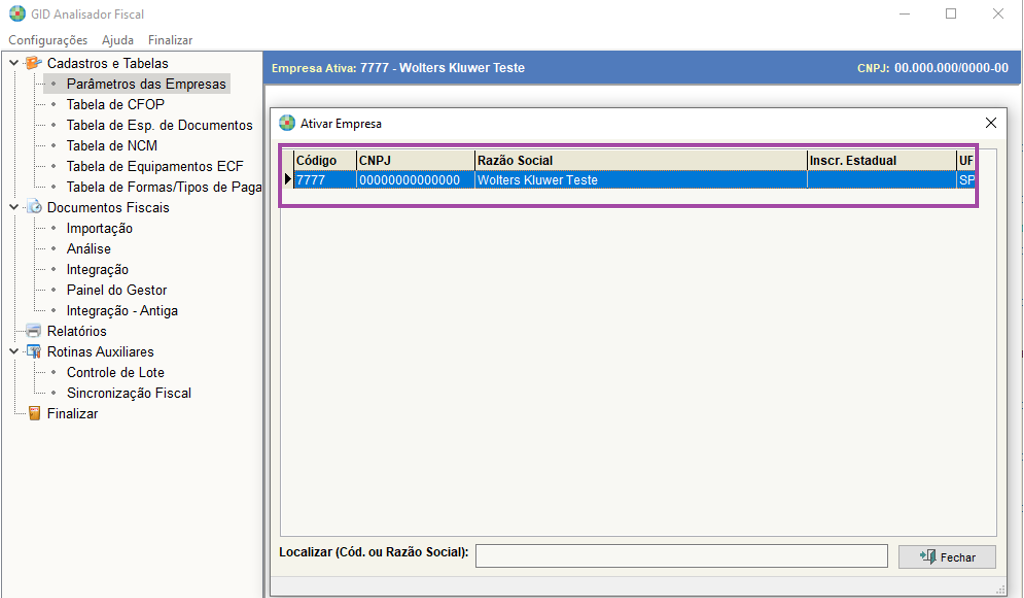Image resolution: width=1024 pixels, height=598 pixels.
Task: Click the Ativar Empresa dialog title icon
Action: pyautogui.click(x=287, y=123)
